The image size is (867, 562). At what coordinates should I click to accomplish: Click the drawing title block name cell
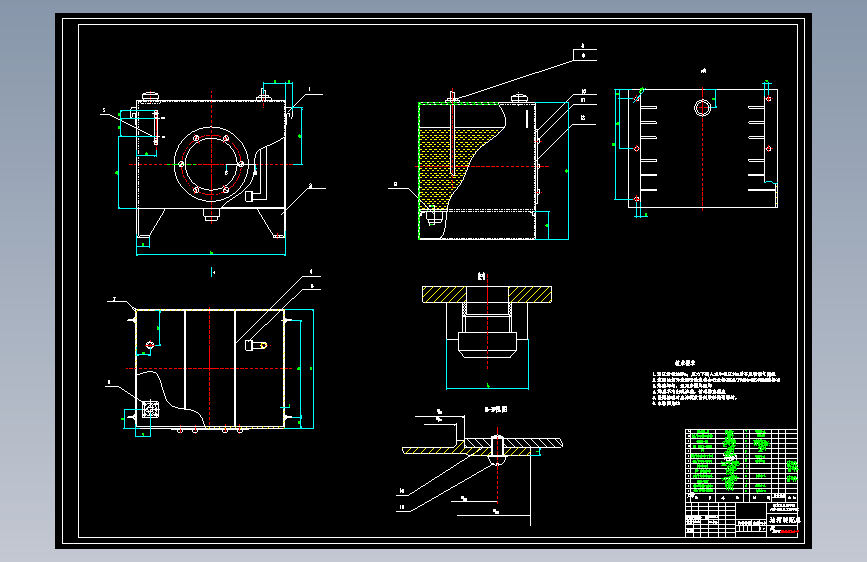784,520
